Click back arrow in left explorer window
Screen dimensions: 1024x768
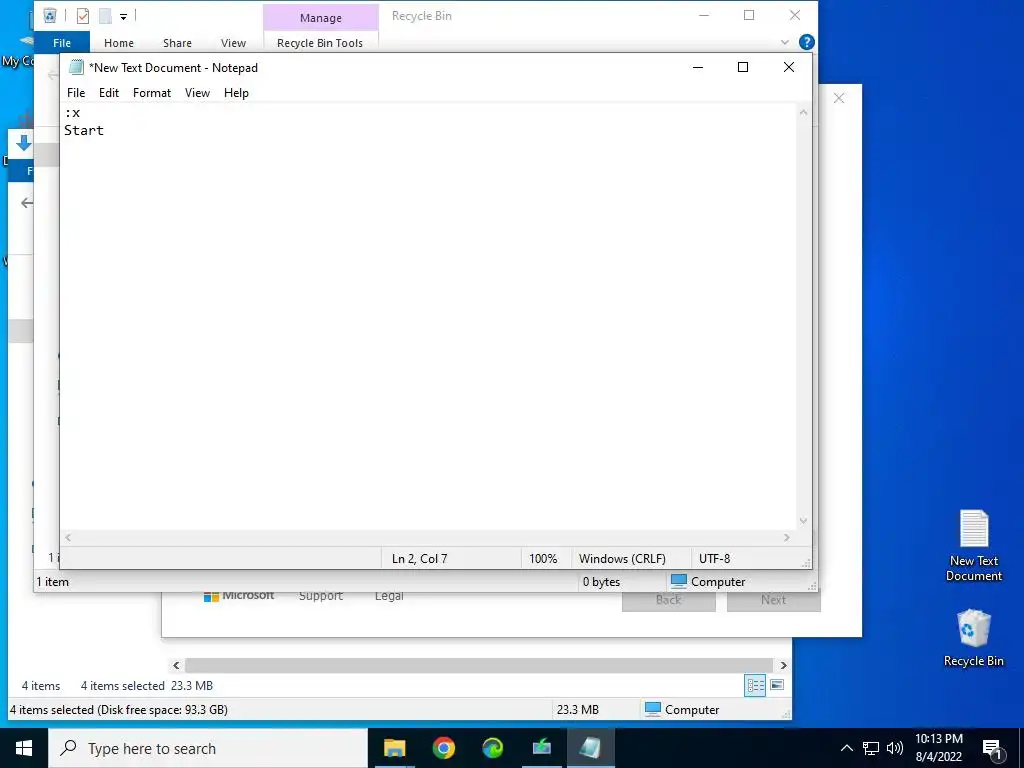[27, 203]
